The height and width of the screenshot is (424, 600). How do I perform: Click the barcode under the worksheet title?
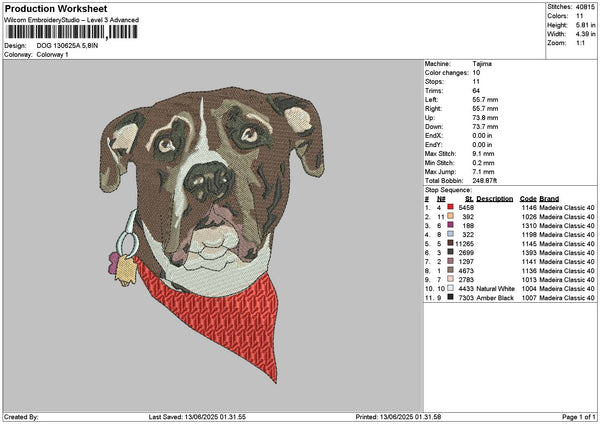pyautogui.click(x=56, y=33)
